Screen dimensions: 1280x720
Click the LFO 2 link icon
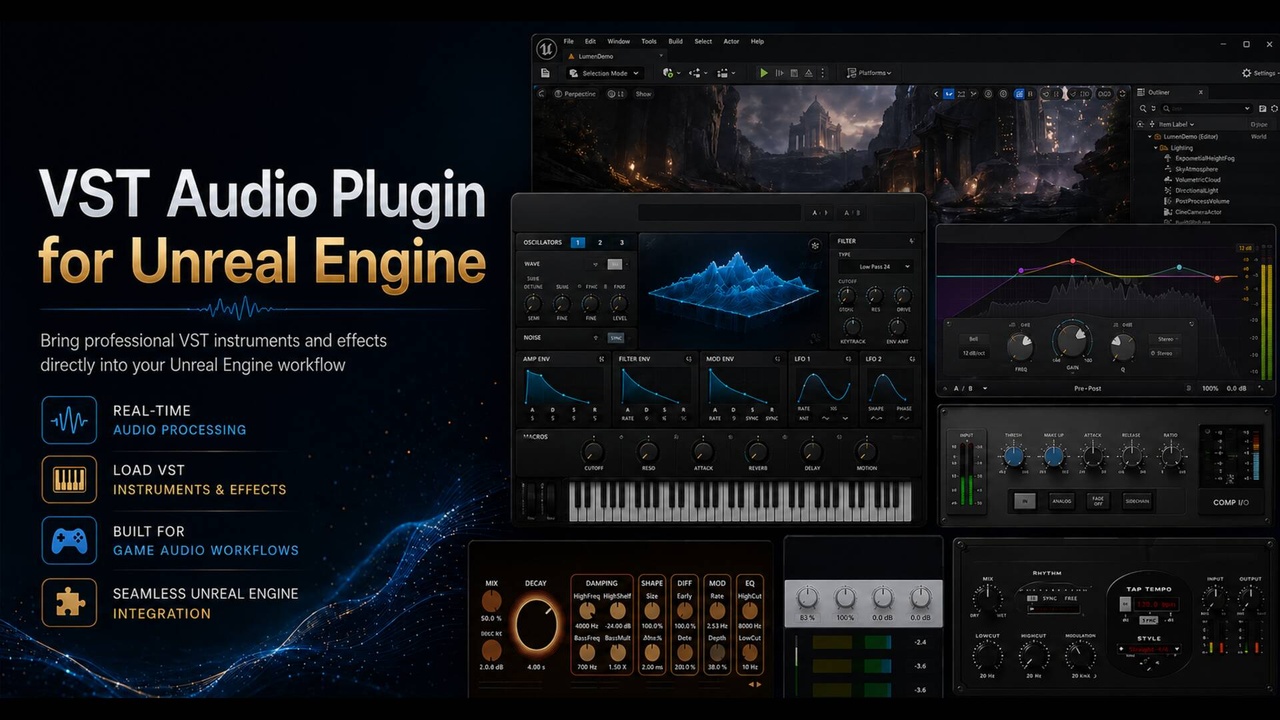click(x=912, y=358)
